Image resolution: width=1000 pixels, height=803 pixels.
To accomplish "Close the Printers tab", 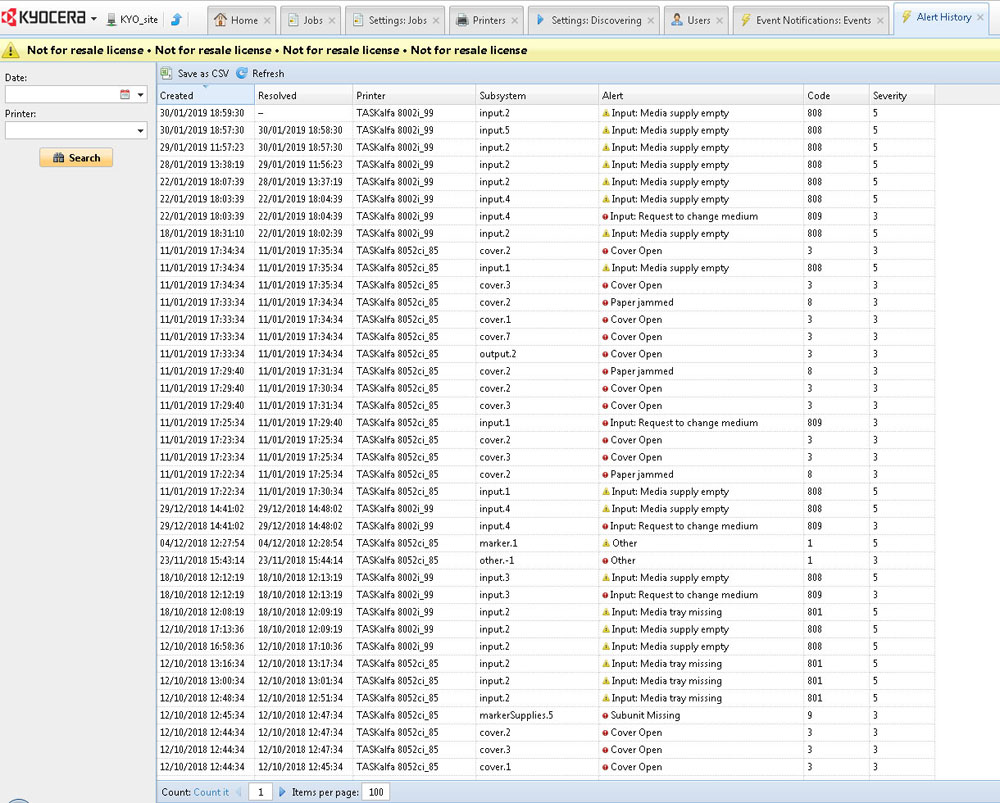I will point(515,20).
